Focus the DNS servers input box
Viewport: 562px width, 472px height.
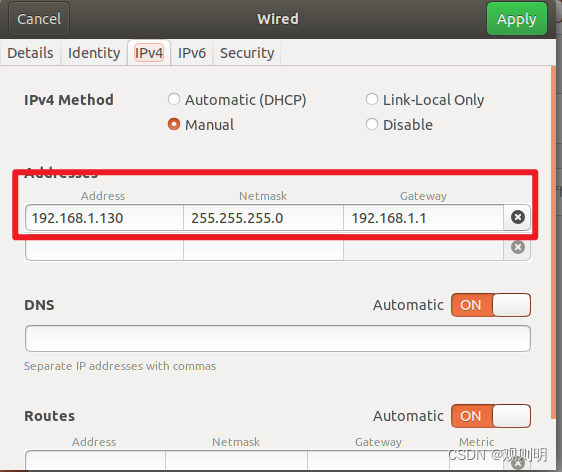pyautogui.click(x=278, y=338)
